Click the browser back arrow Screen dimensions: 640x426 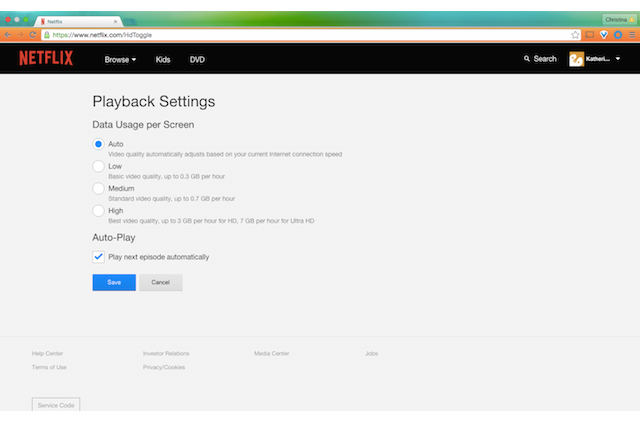pos(8,34)
